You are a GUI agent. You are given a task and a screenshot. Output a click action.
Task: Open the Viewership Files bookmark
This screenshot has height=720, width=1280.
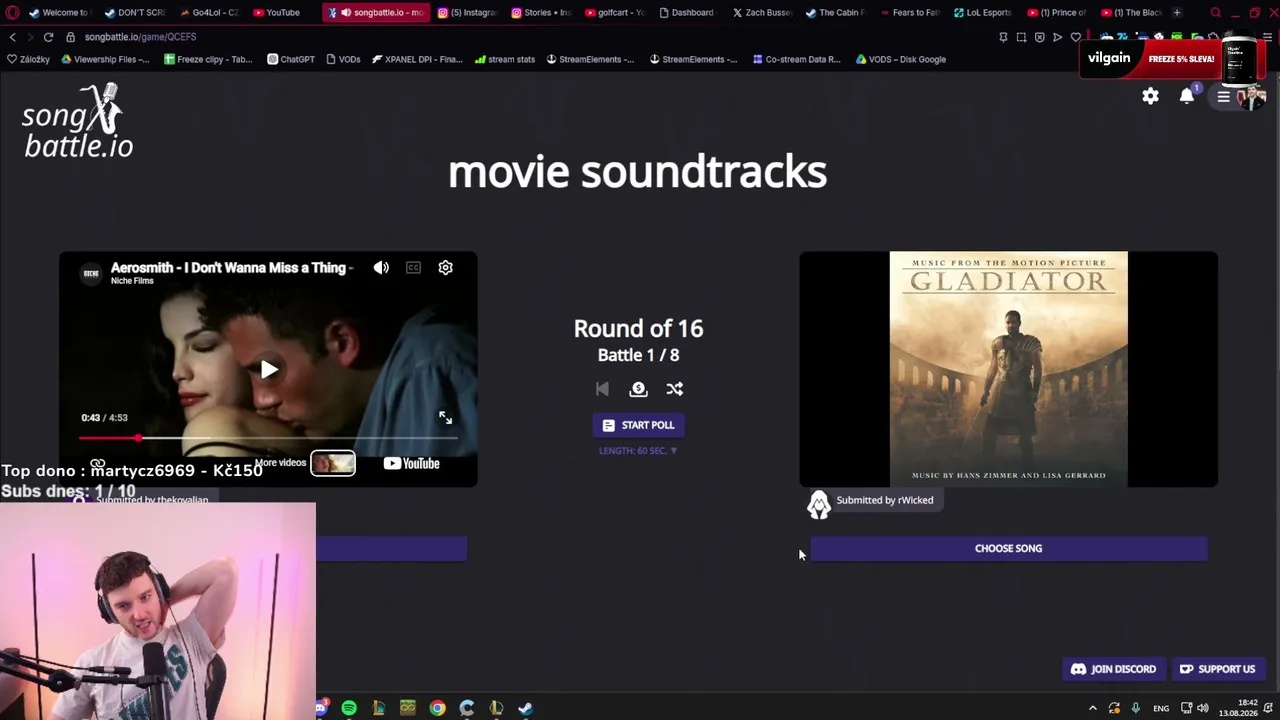click(105, 59)
